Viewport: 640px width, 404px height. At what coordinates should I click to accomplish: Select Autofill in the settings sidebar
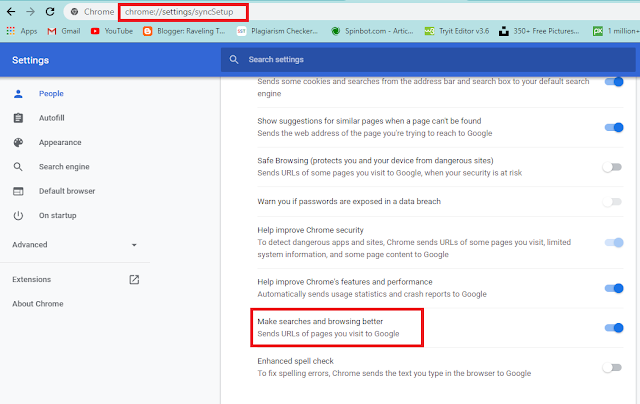coord(51,118)
